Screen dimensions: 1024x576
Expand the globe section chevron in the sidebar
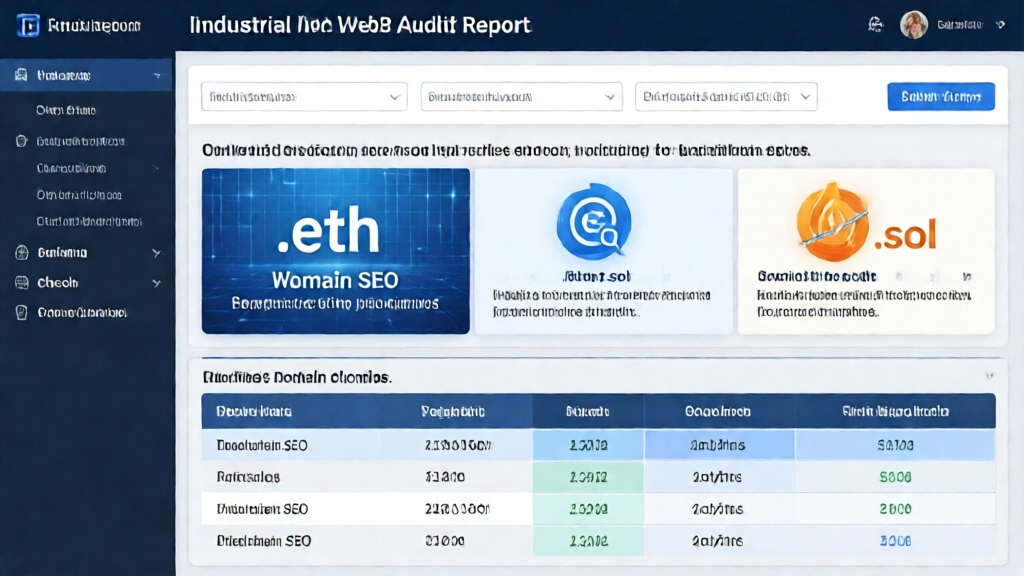click(156, 253)
